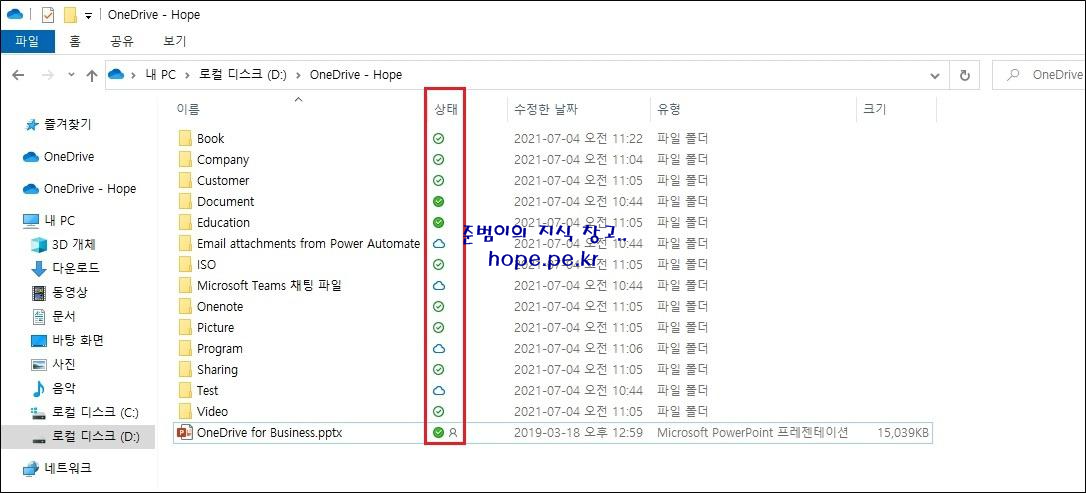Click the search magnifier icon
The width and height of the screenshot is (1086, 493).
tap(1014, 75)
